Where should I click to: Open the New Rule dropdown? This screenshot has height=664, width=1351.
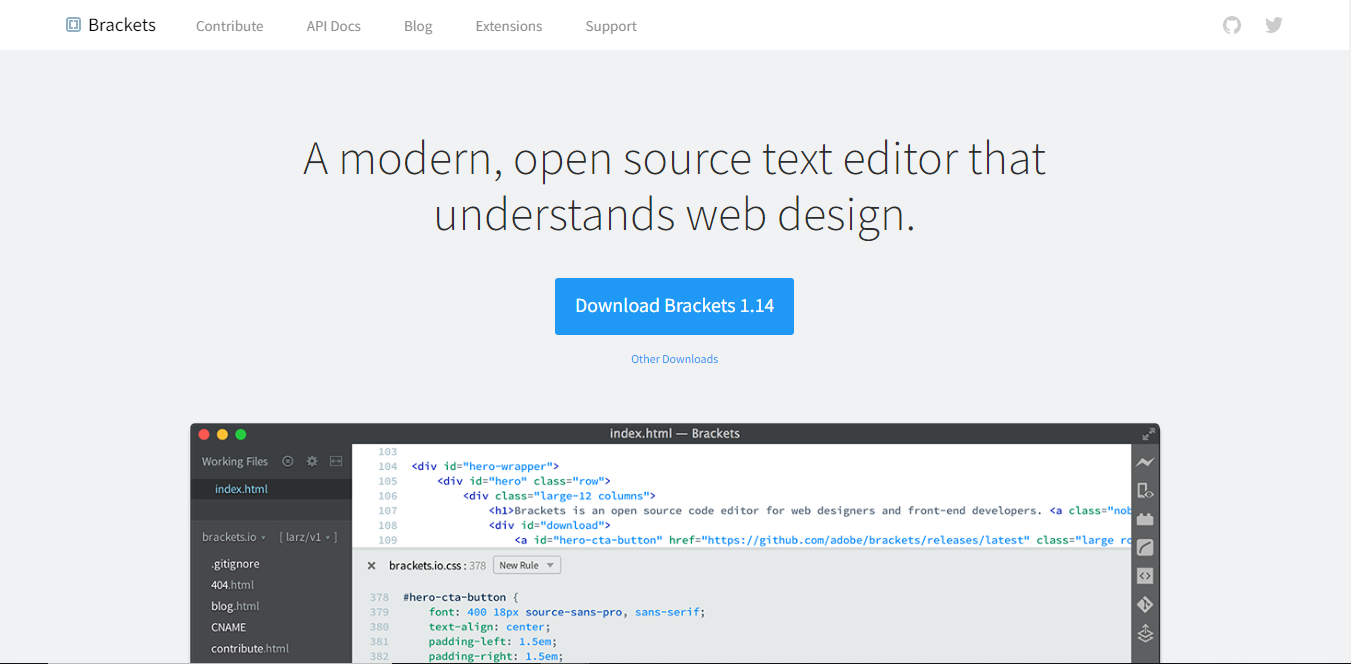click(x=527, y=564)
